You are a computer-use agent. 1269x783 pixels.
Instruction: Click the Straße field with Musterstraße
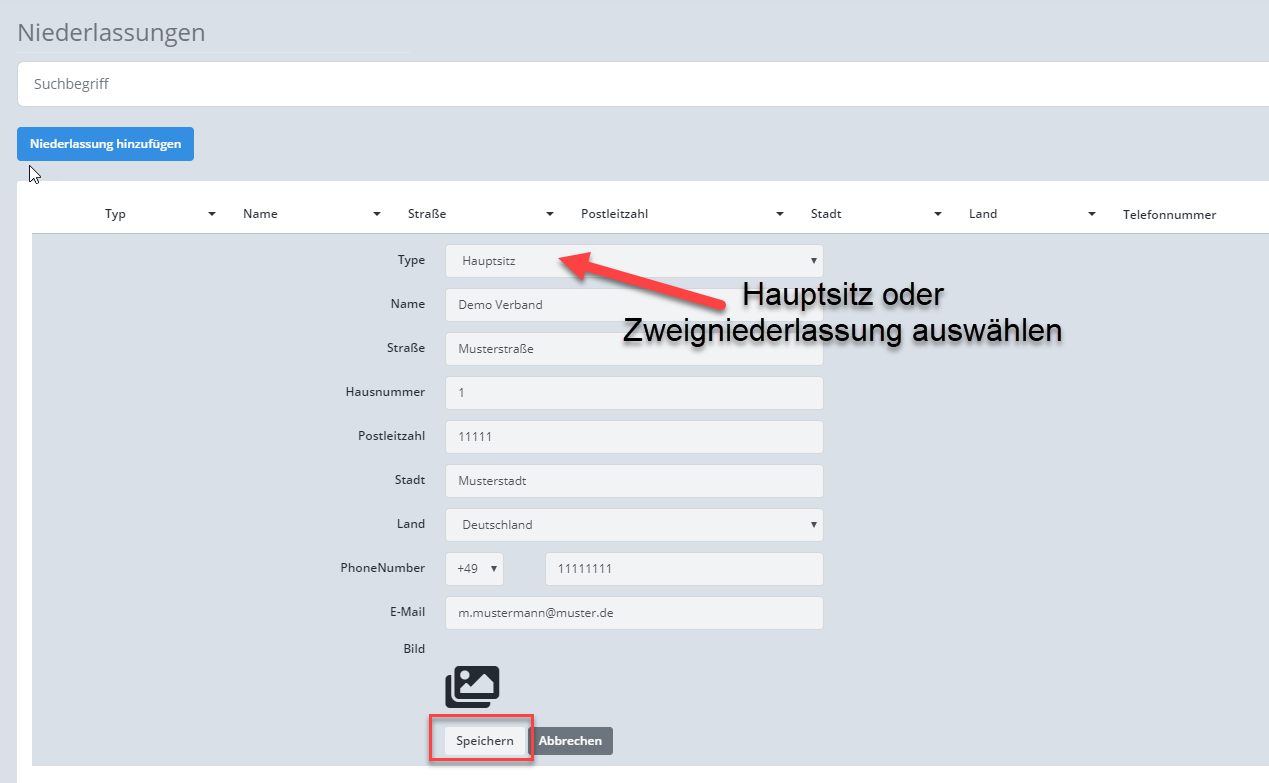coord(634,349)
